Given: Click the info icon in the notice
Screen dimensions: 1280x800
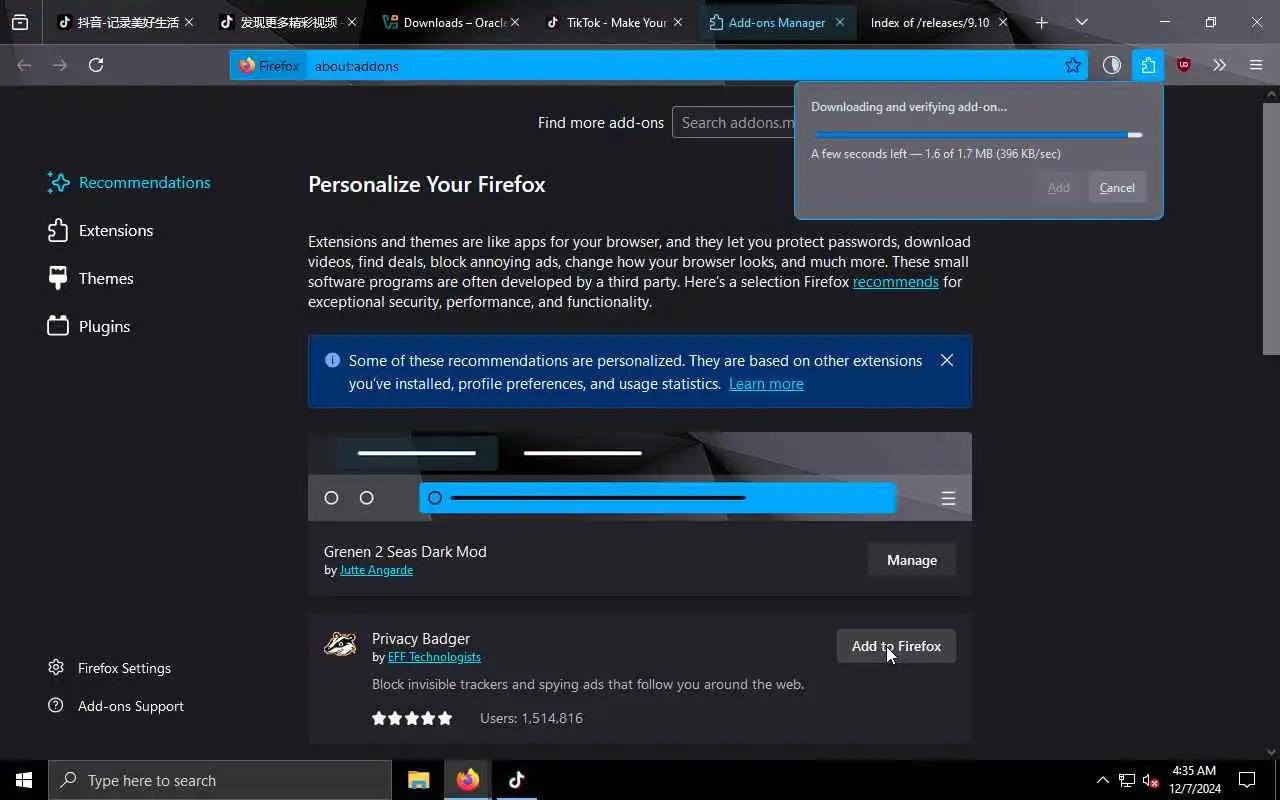Looking at the screenshot, I should point(333,360).
